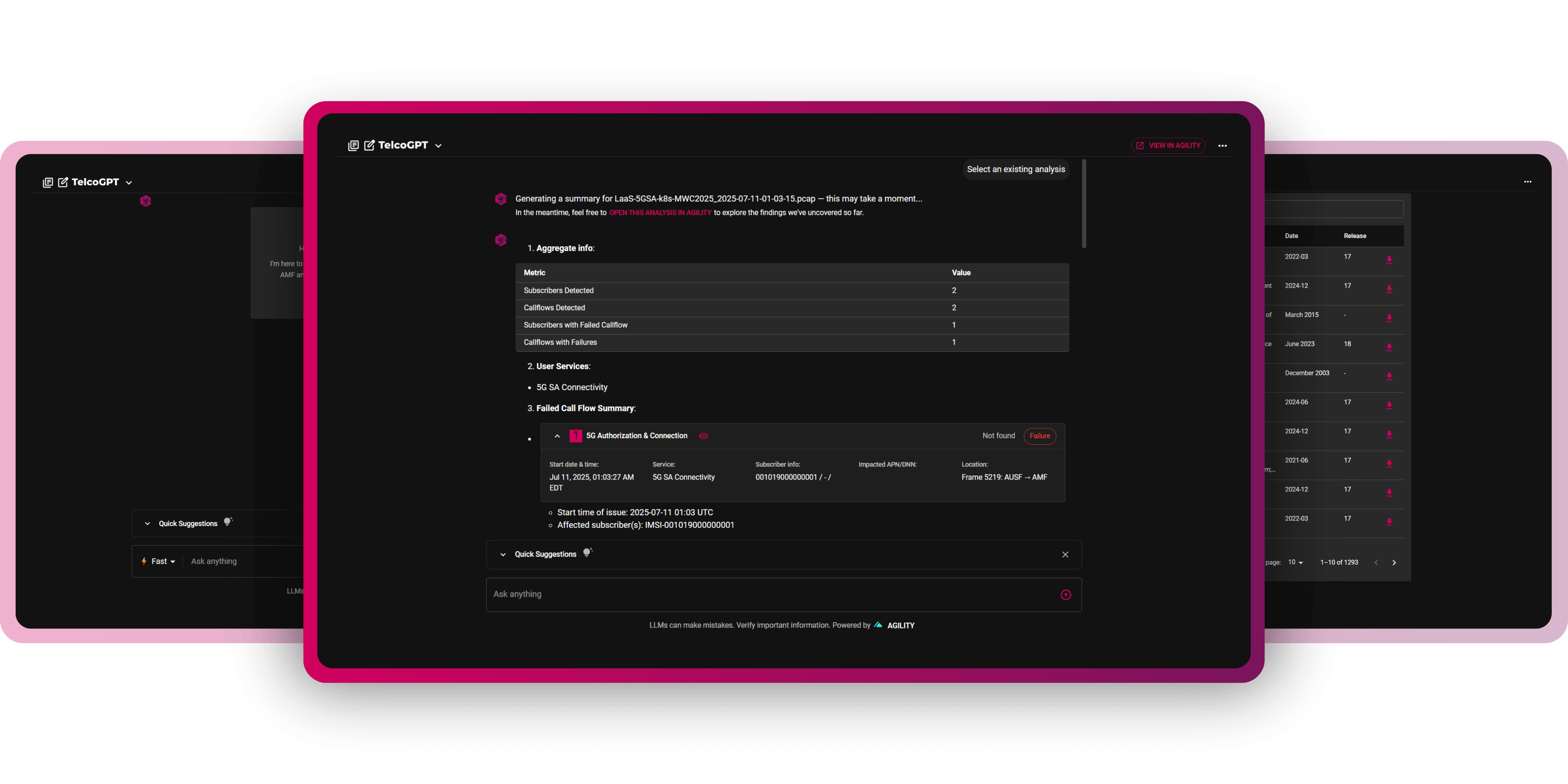The image size is (1568, 784).
Task: Toggle eye icon next to 5G Authorization & Connection
Action: pos(703,436)
